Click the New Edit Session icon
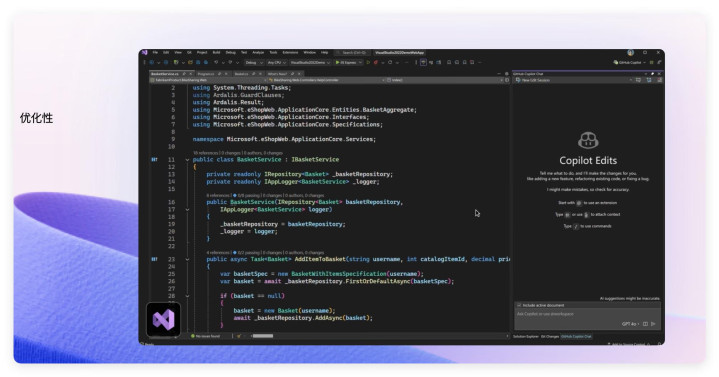719x377 pixels. pyautogui.click(x=518, y=80)
